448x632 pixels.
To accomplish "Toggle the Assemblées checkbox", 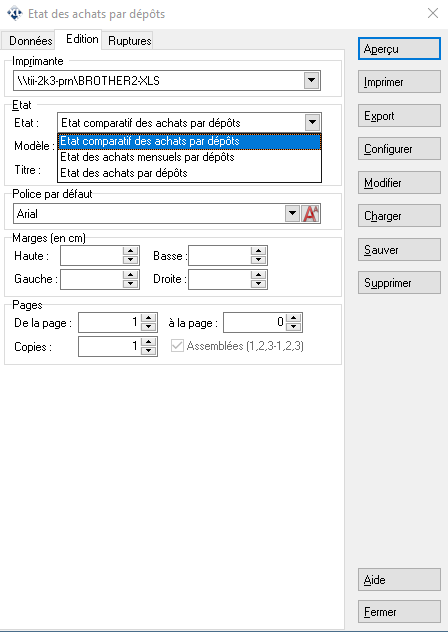I will [177, 346].
